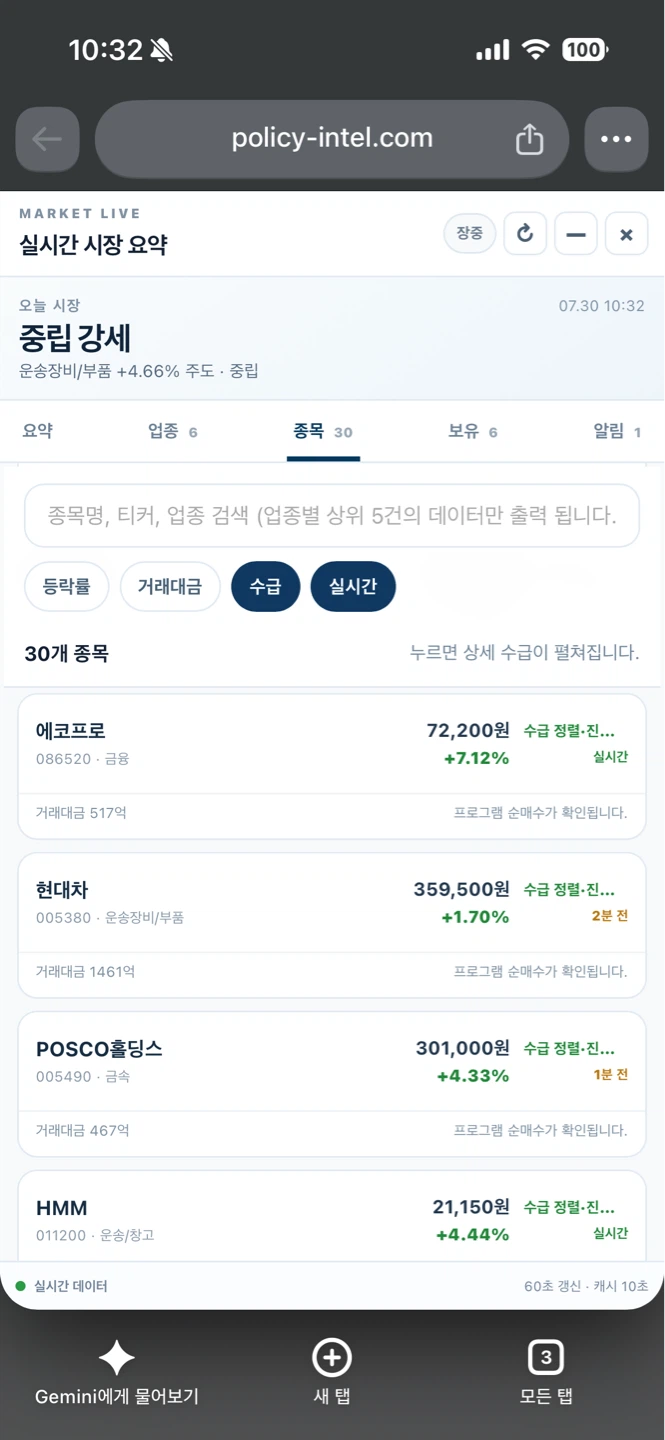Focus the stock search field
This screenshot has width=665, height=1440.
pos(332,516)
